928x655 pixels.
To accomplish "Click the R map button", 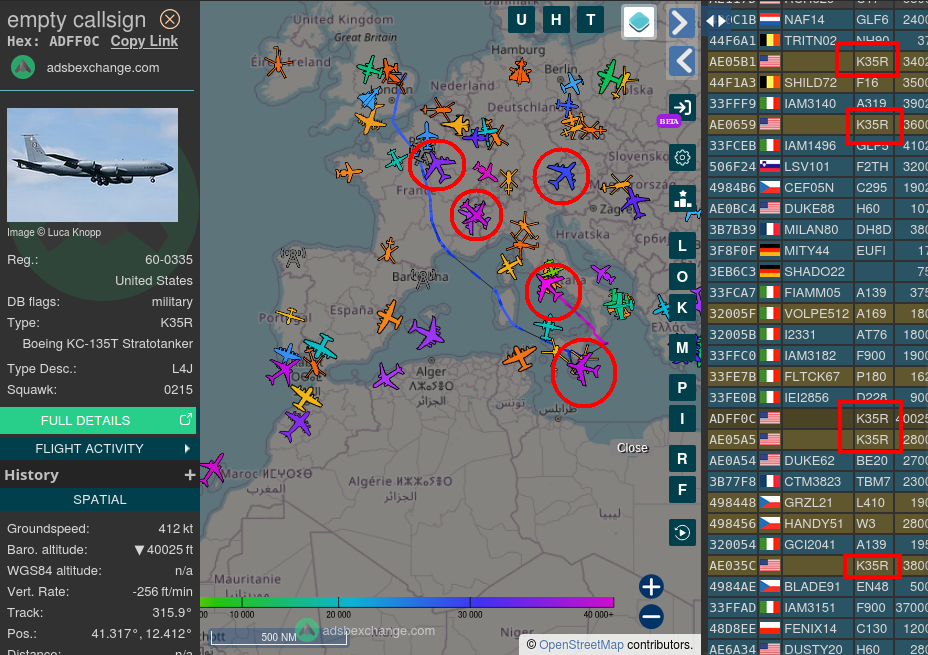I will point(682,459).
